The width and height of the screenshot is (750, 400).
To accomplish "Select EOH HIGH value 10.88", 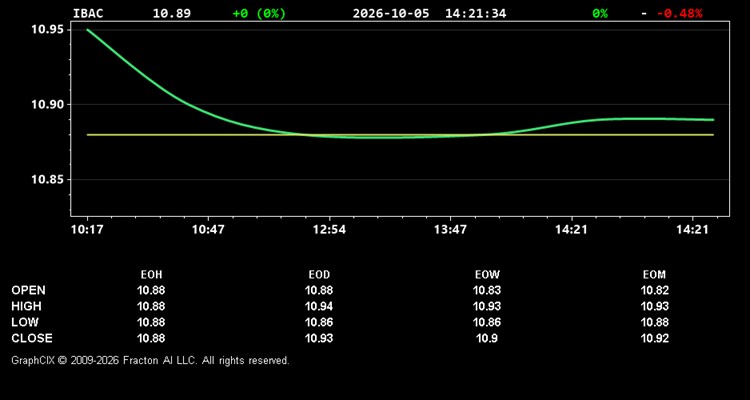I will [x=151, y=306].
